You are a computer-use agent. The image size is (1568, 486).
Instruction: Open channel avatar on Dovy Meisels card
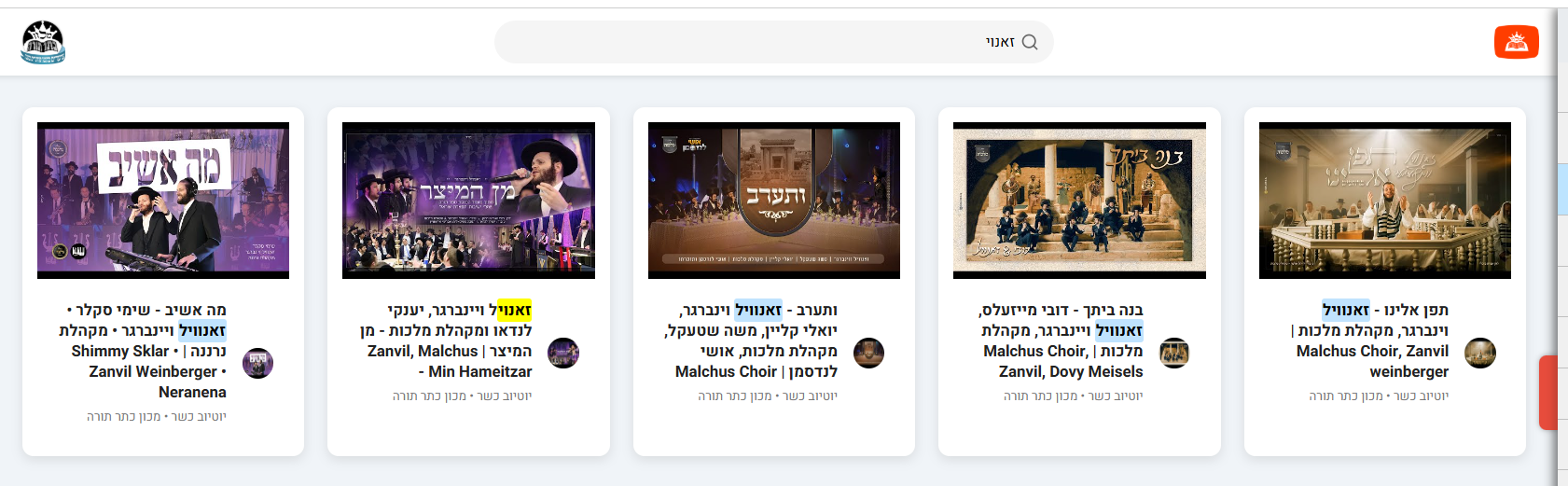pos(1174,353)
